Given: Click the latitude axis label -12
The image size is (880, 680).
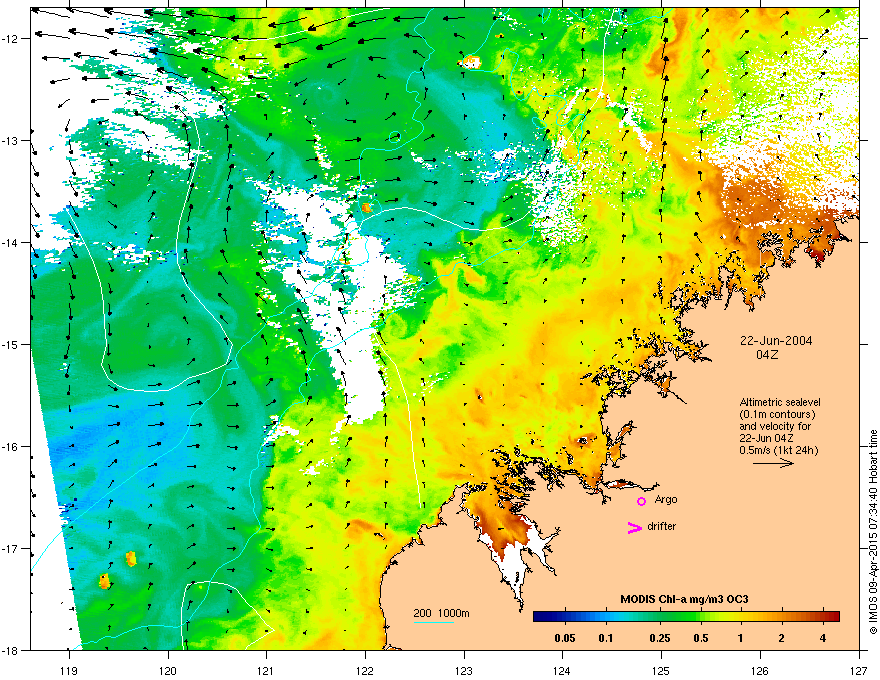Looking at the screenshot, I should pos(10,39).
